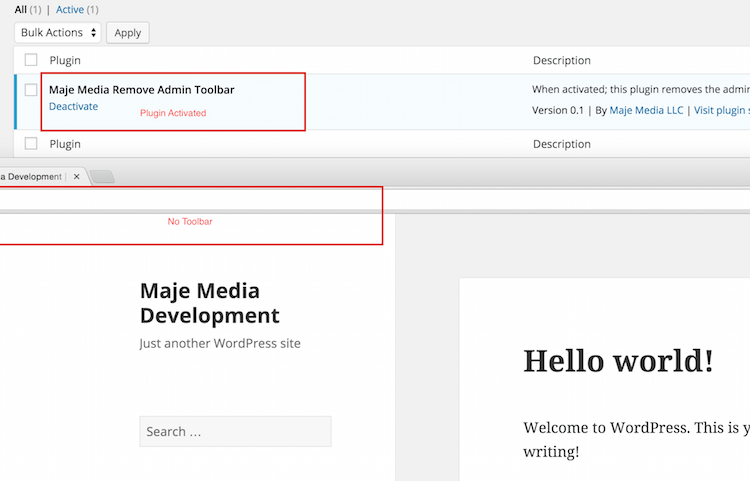
Task: Click the Maje Media Remove Admin Toolbar name
Action: 141,90
